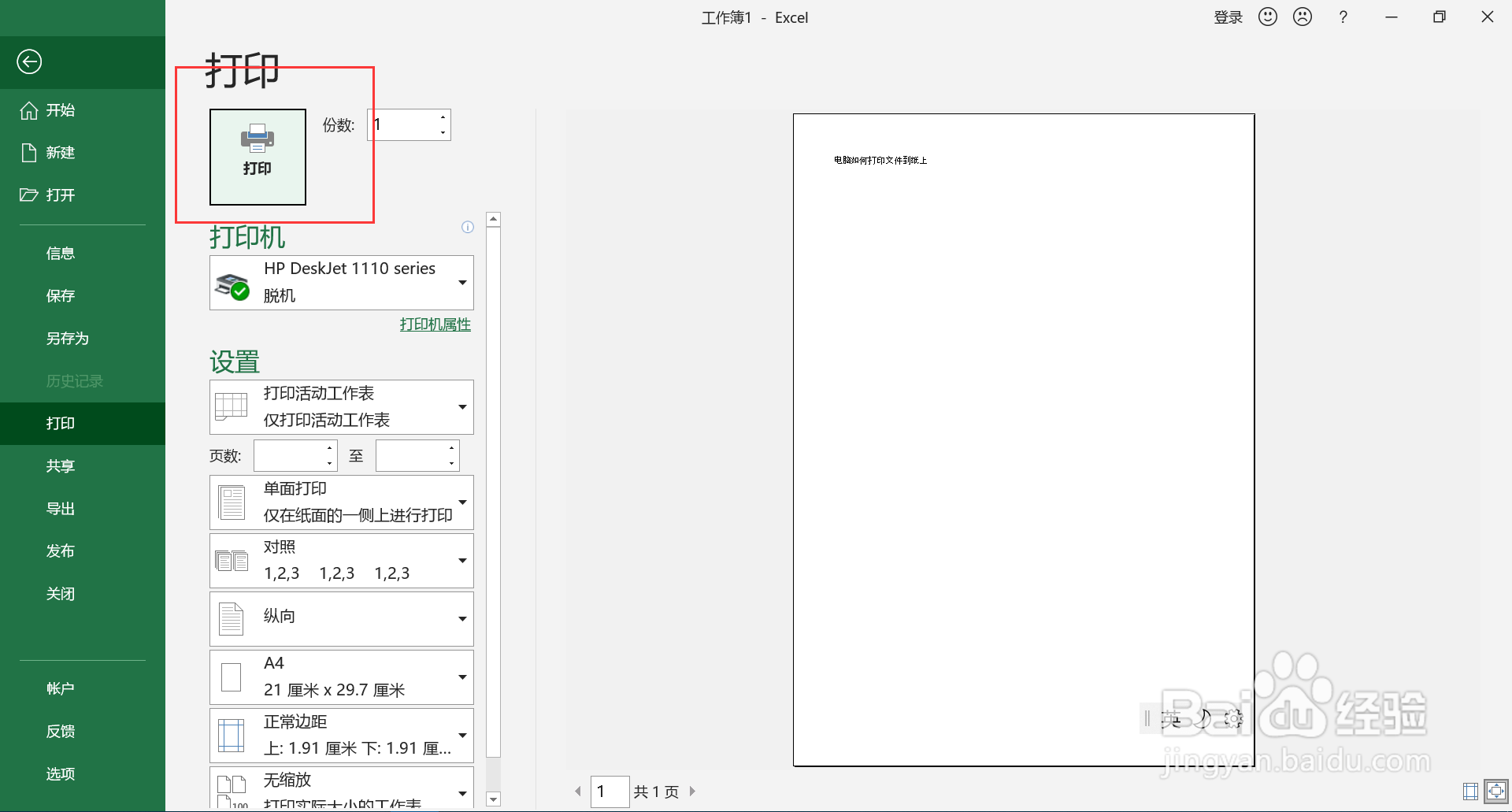Click 关闭 to close the workbook
The height and width of the screenshot is (812, 1512).
[83, 594]
